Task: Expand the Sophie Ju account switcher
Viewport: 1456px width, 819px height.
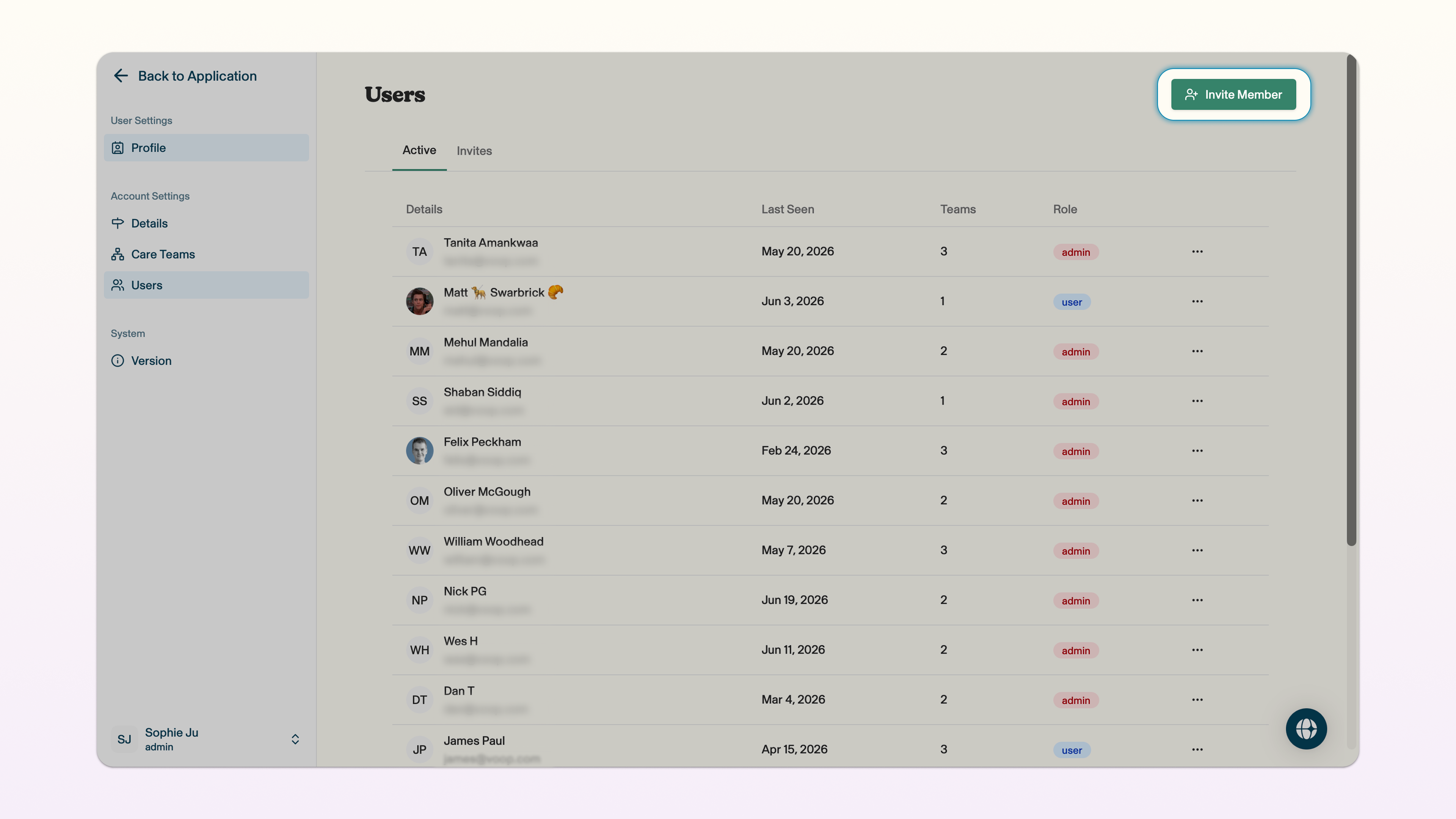Action: (295, 739)
